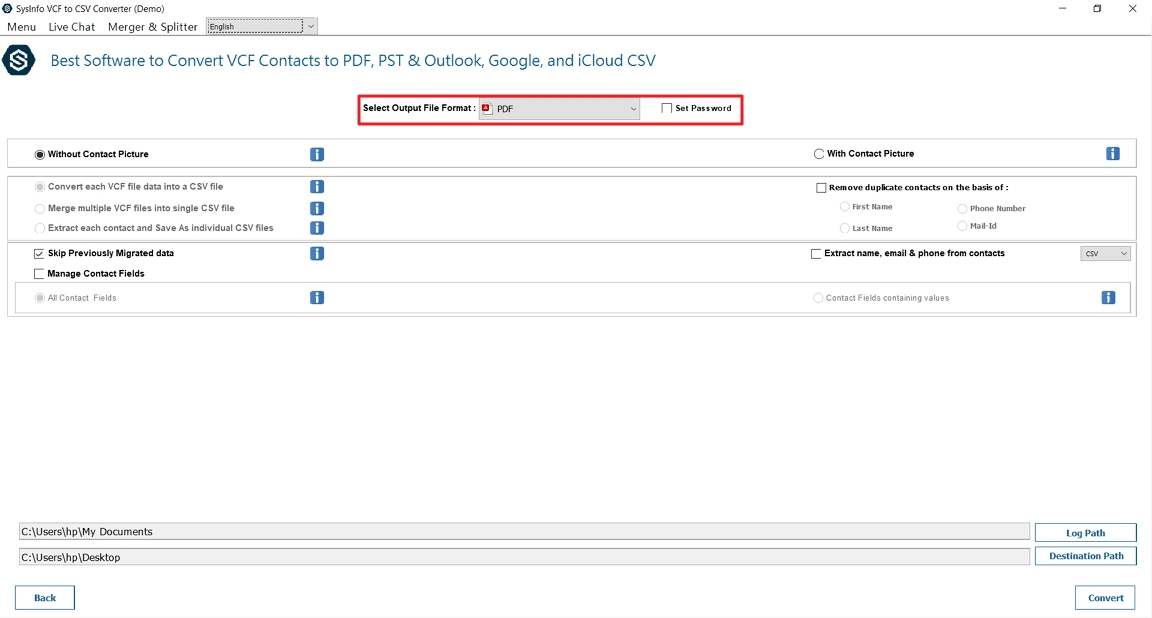Choose Mail-Id duplicate criterion

tap(962, 226)
